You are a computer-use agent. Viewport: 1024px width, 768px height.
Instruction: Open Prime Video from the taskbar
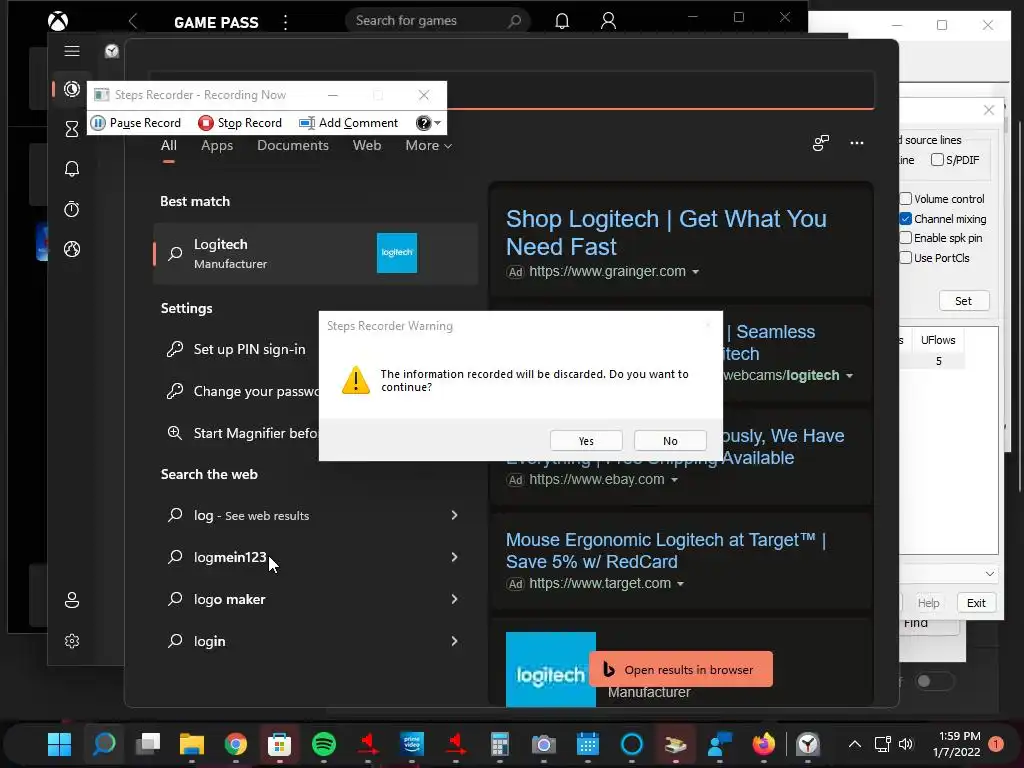coord(412,744)
